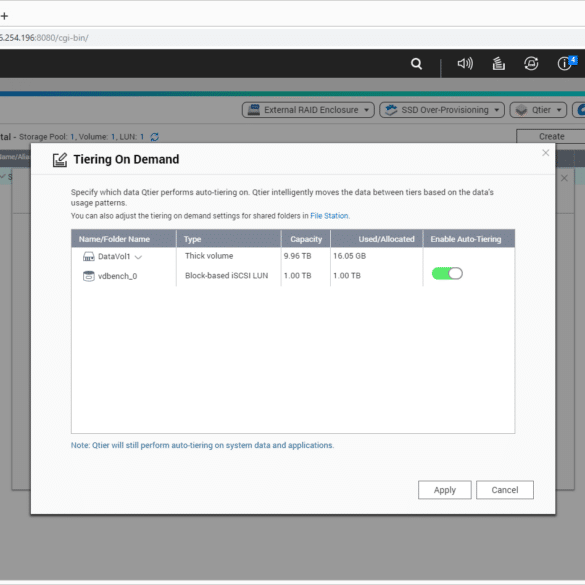Click the browser address bar

292,38
